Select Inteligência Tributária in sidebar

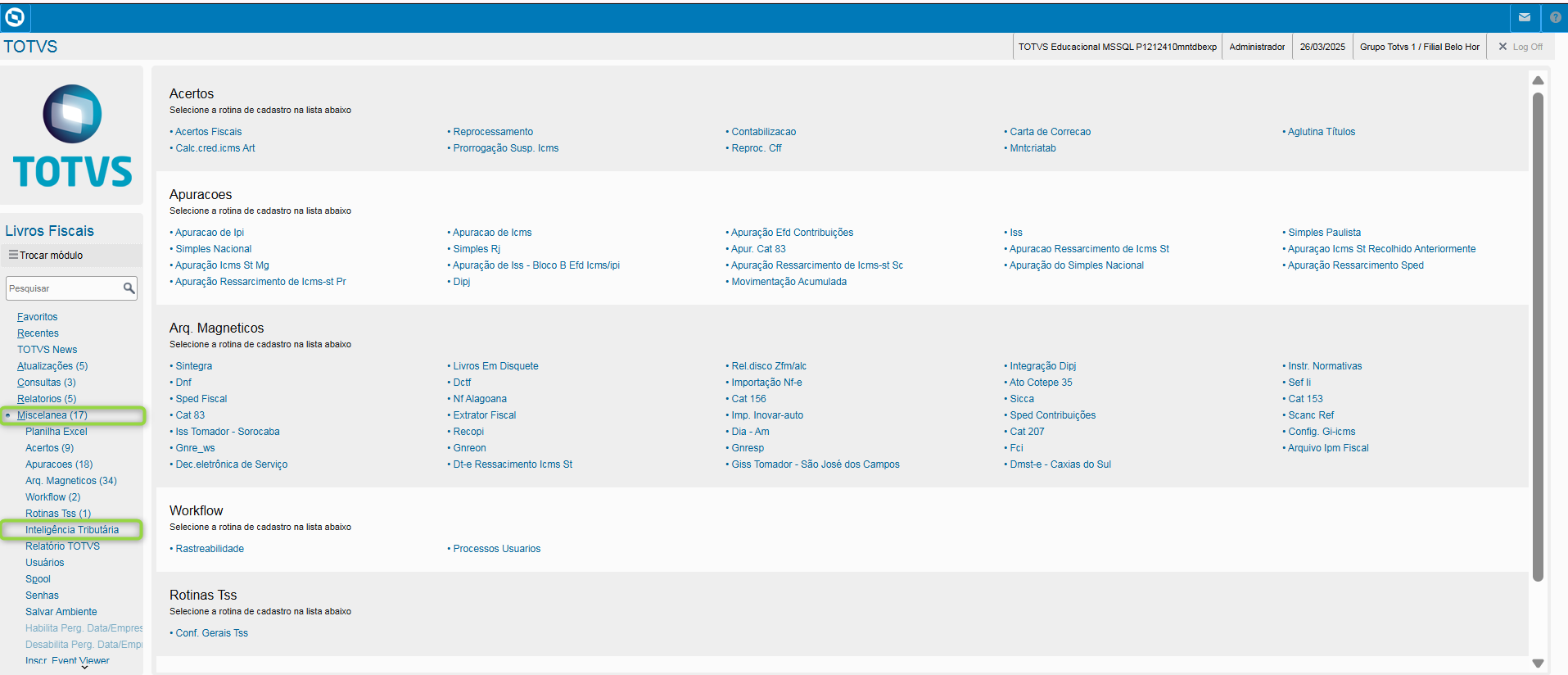[x=72, y=530]
